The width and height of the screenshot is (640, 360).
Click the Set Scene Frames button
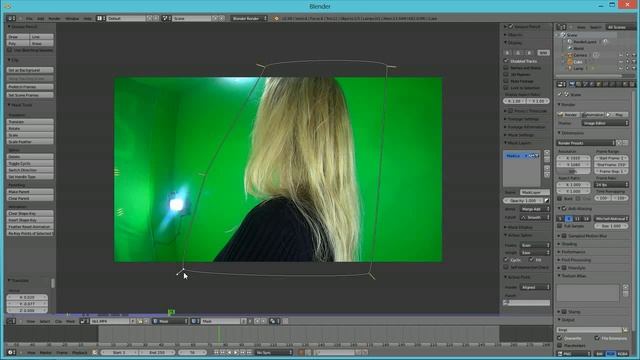[30, 95]
